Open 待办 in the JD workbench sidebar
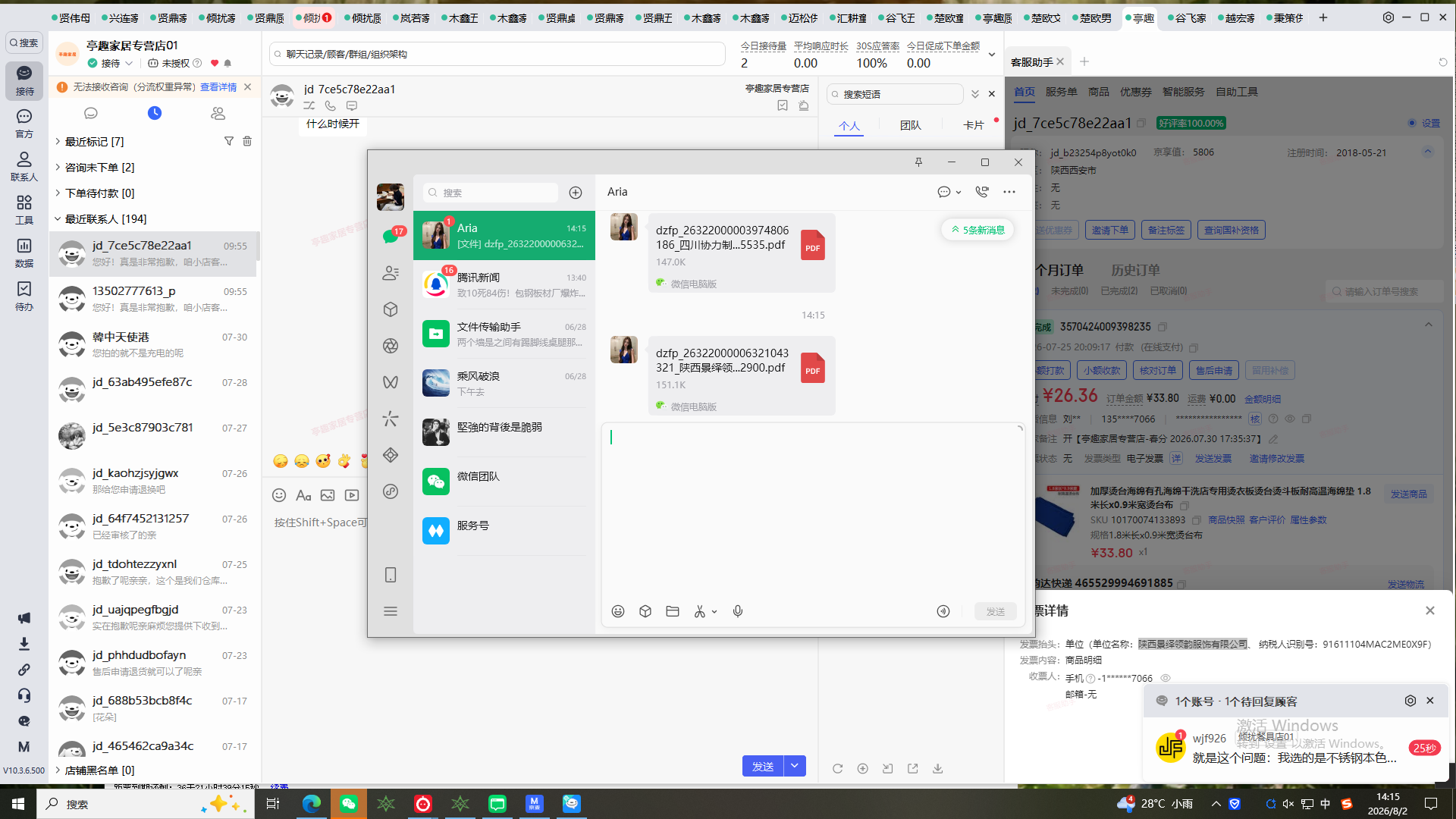The height and width of the screenshot is (819, 1456). 24,297
